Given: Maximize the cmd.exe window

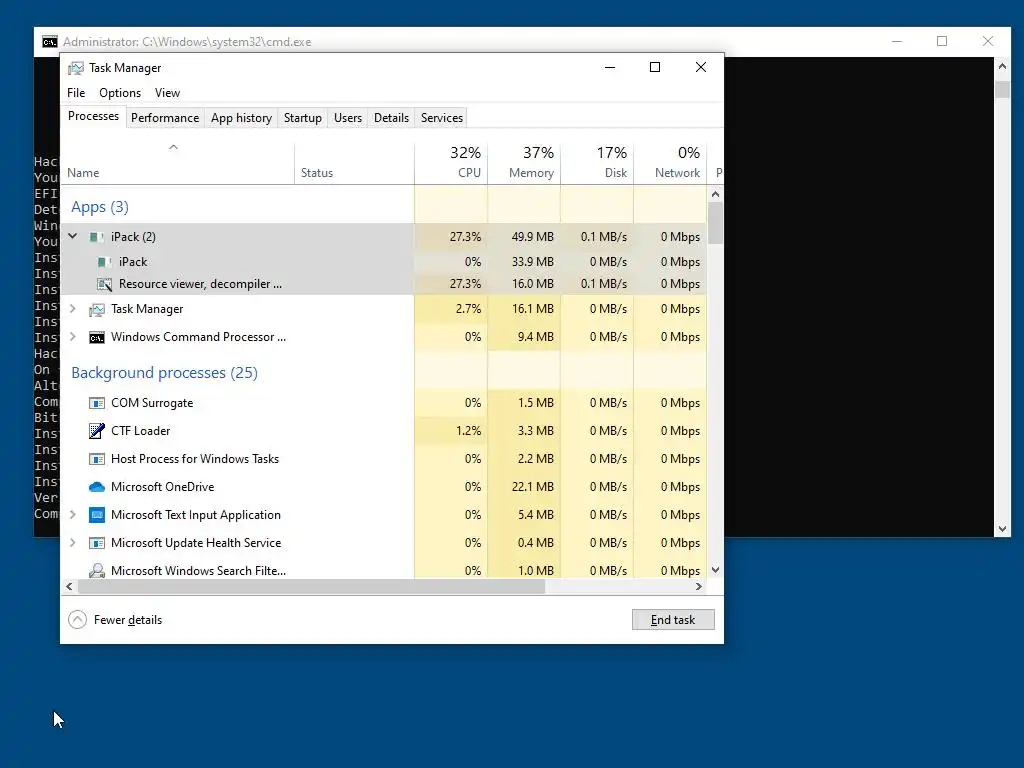Looking at the screenshot, I should [942, 41].
